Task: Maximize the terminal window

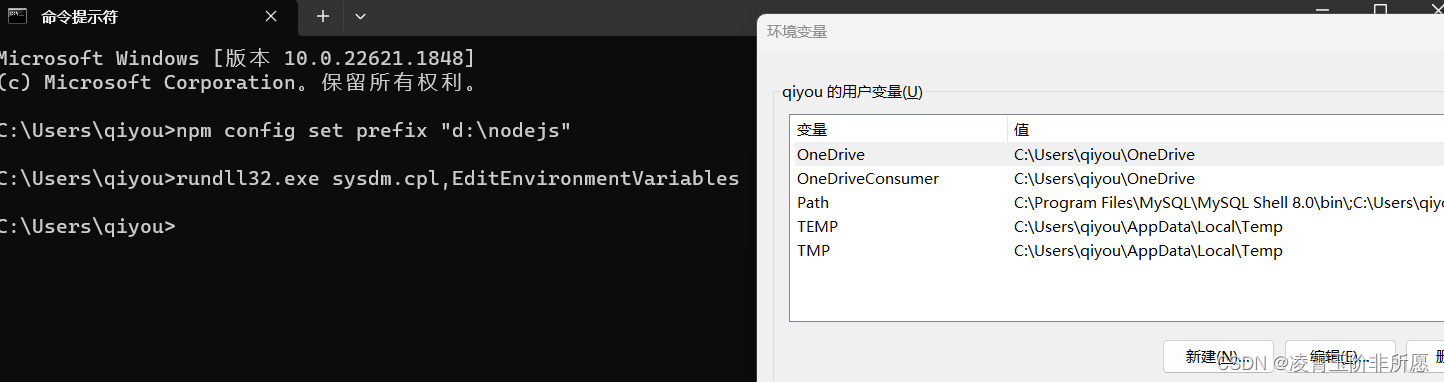Action: pos(1380,8)
